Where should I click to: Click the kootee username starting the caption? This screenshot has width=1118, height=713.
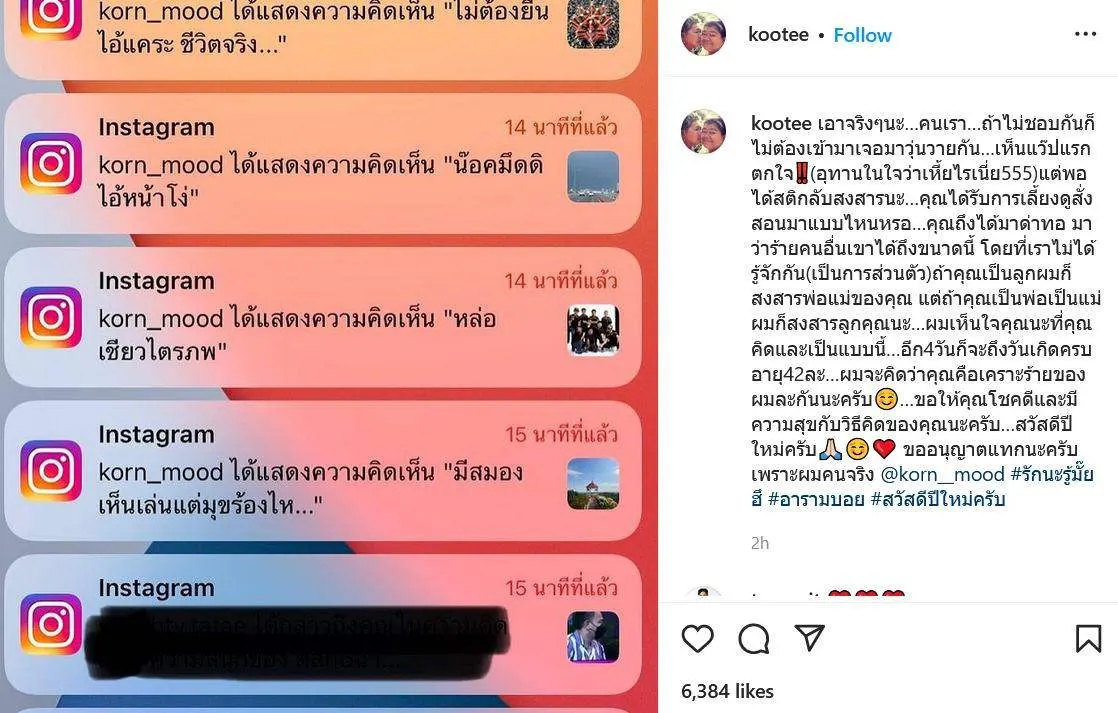click(x=781, y=123)
